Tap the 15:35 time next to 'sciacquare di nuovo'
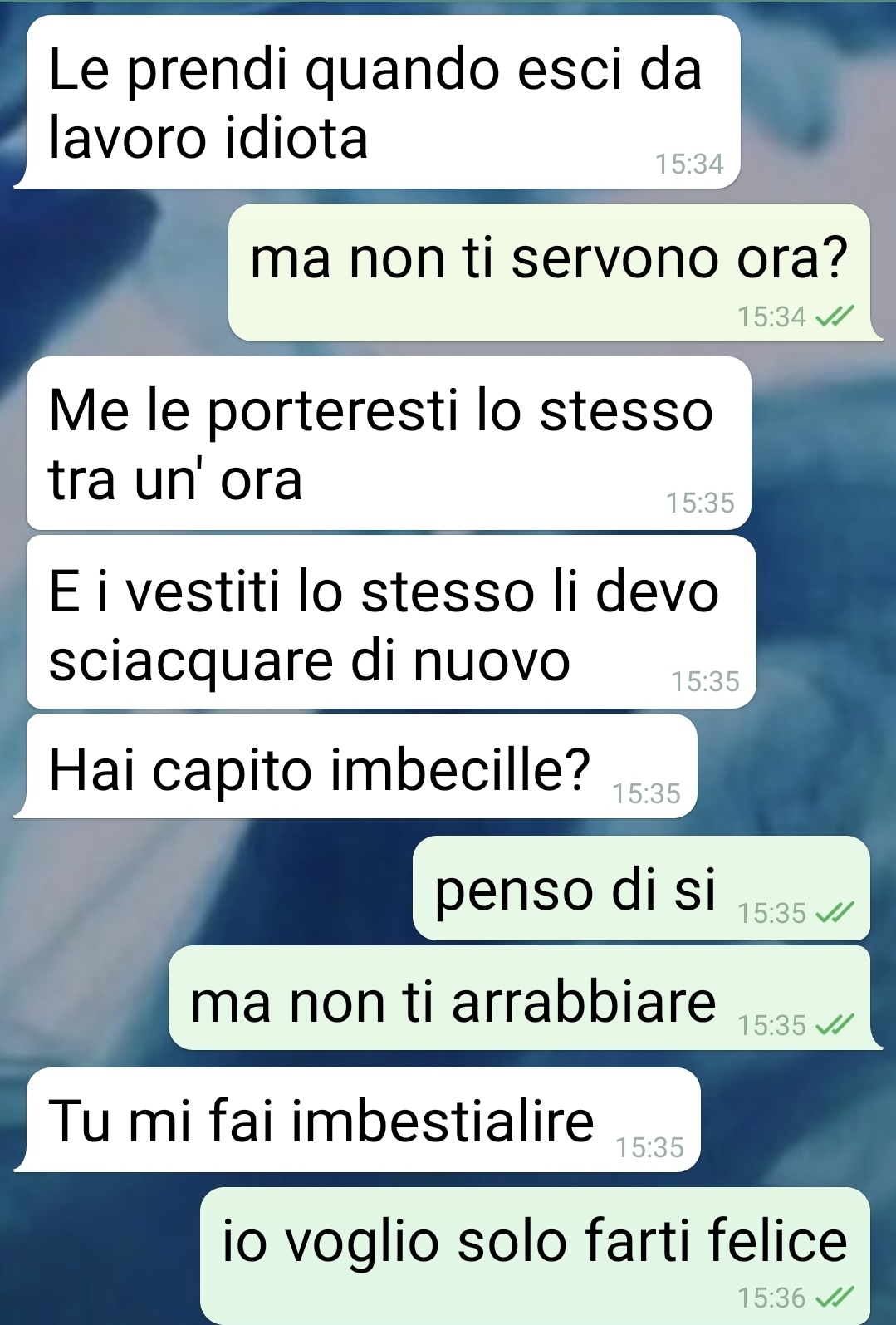 705,681
